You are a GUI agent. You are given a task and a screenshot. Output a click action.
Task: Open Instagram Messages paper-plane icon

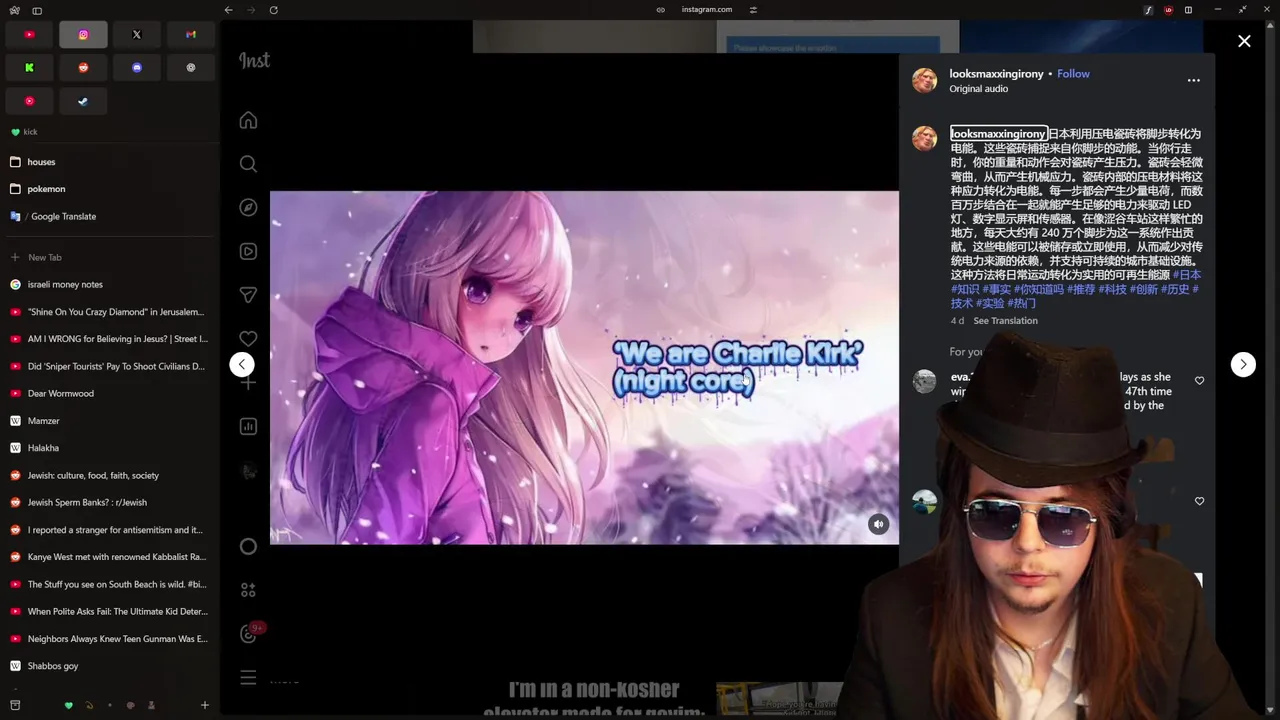[248, 295]
